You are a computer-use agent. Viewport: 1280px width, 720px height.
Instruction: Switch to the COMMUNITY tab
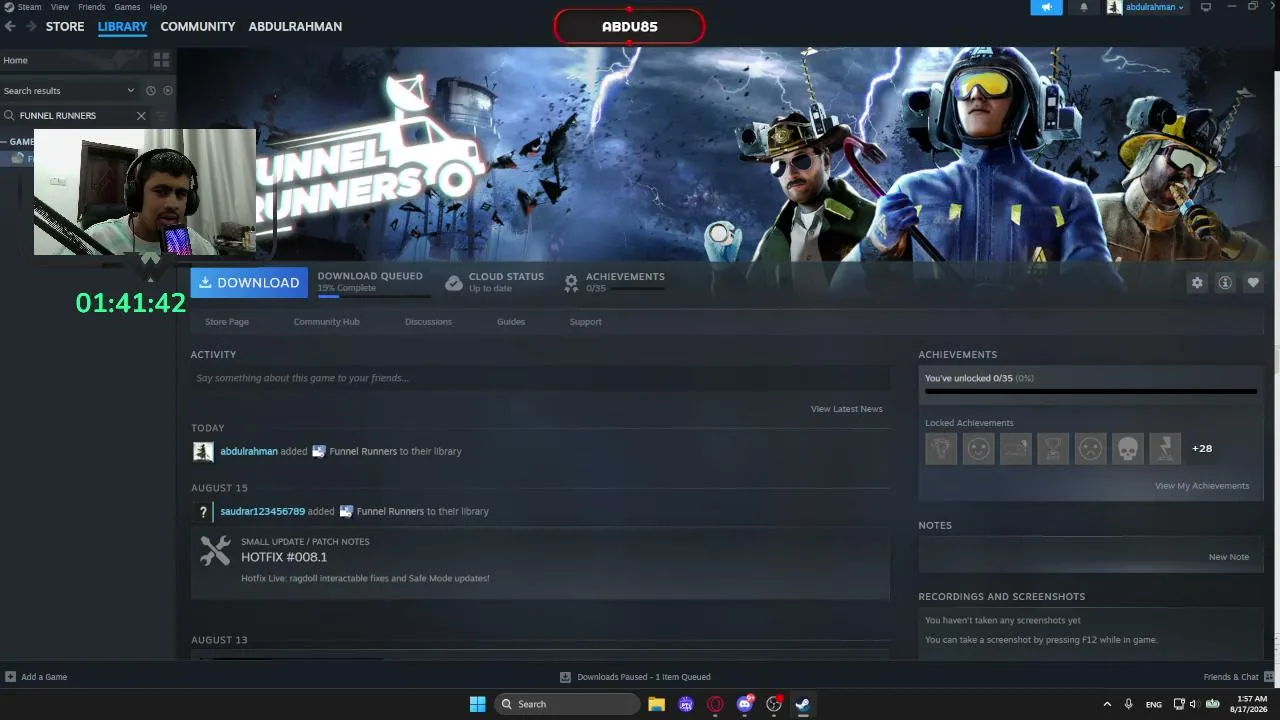point(198,26)
